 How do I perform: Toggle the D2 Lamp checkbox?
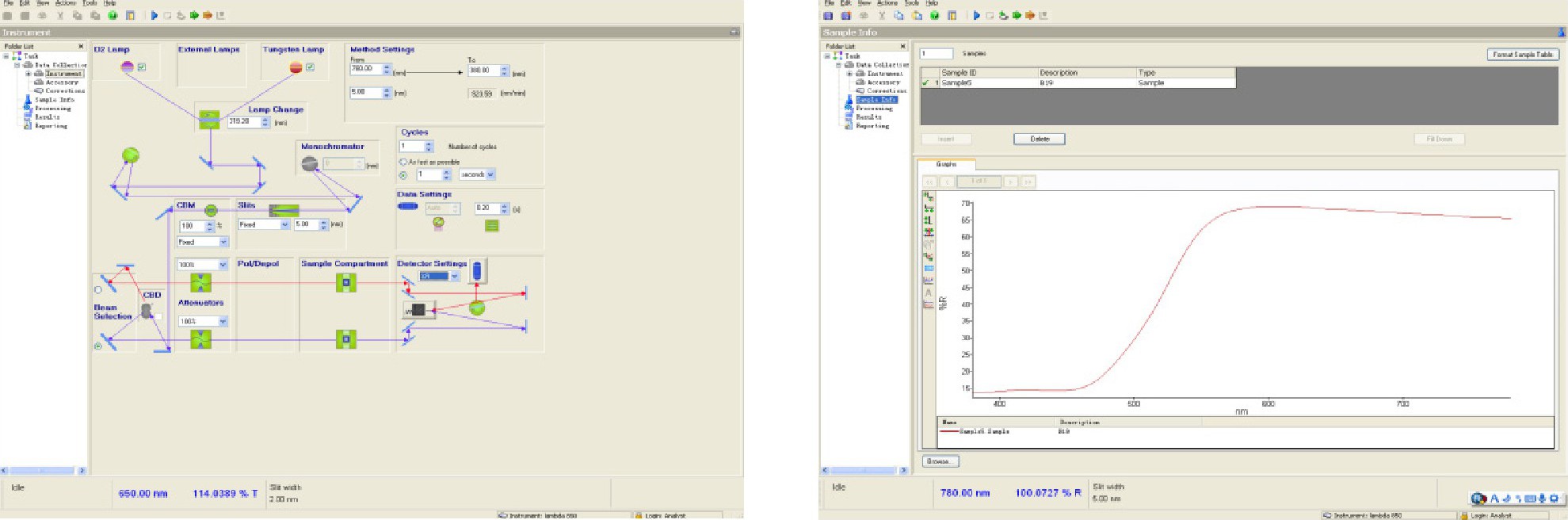tap(142, 67)
